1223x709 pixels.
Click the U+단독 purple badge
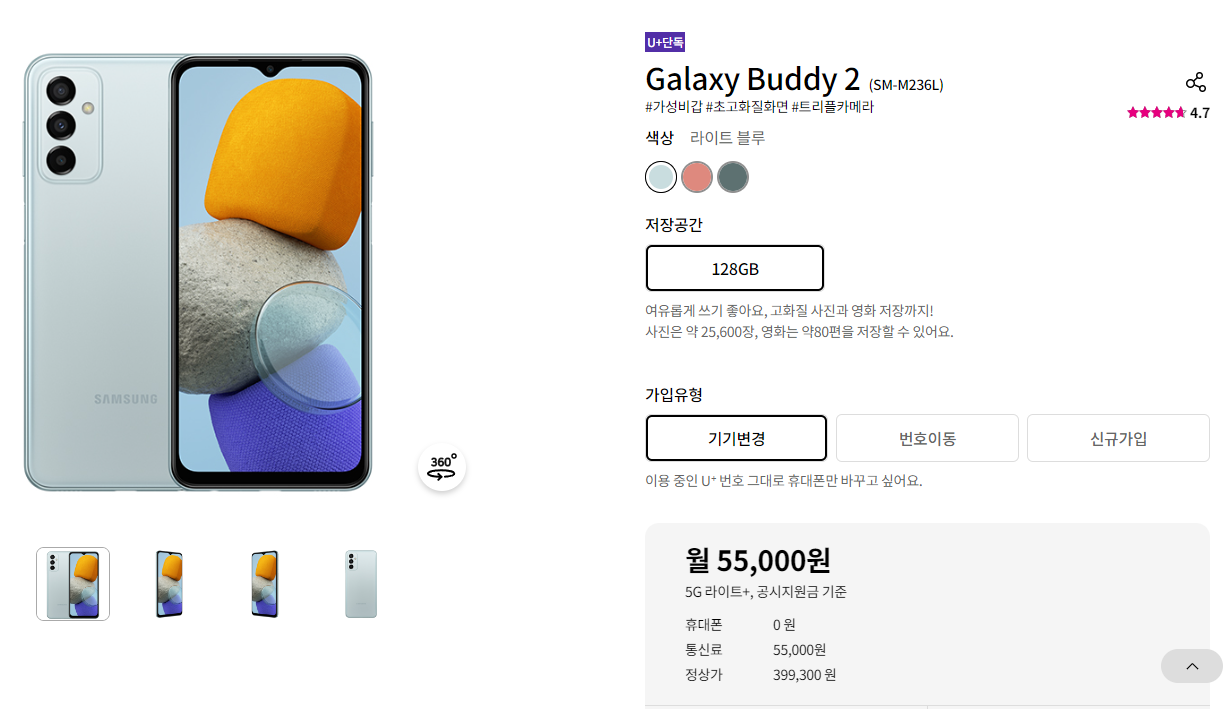(665, 42)
